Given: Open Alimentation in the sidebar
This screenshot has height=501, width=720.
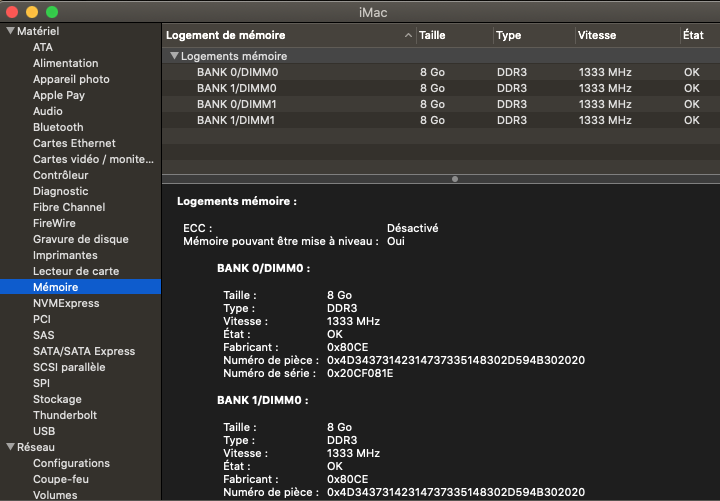Looking at the screenshot, I should point(66,63).
